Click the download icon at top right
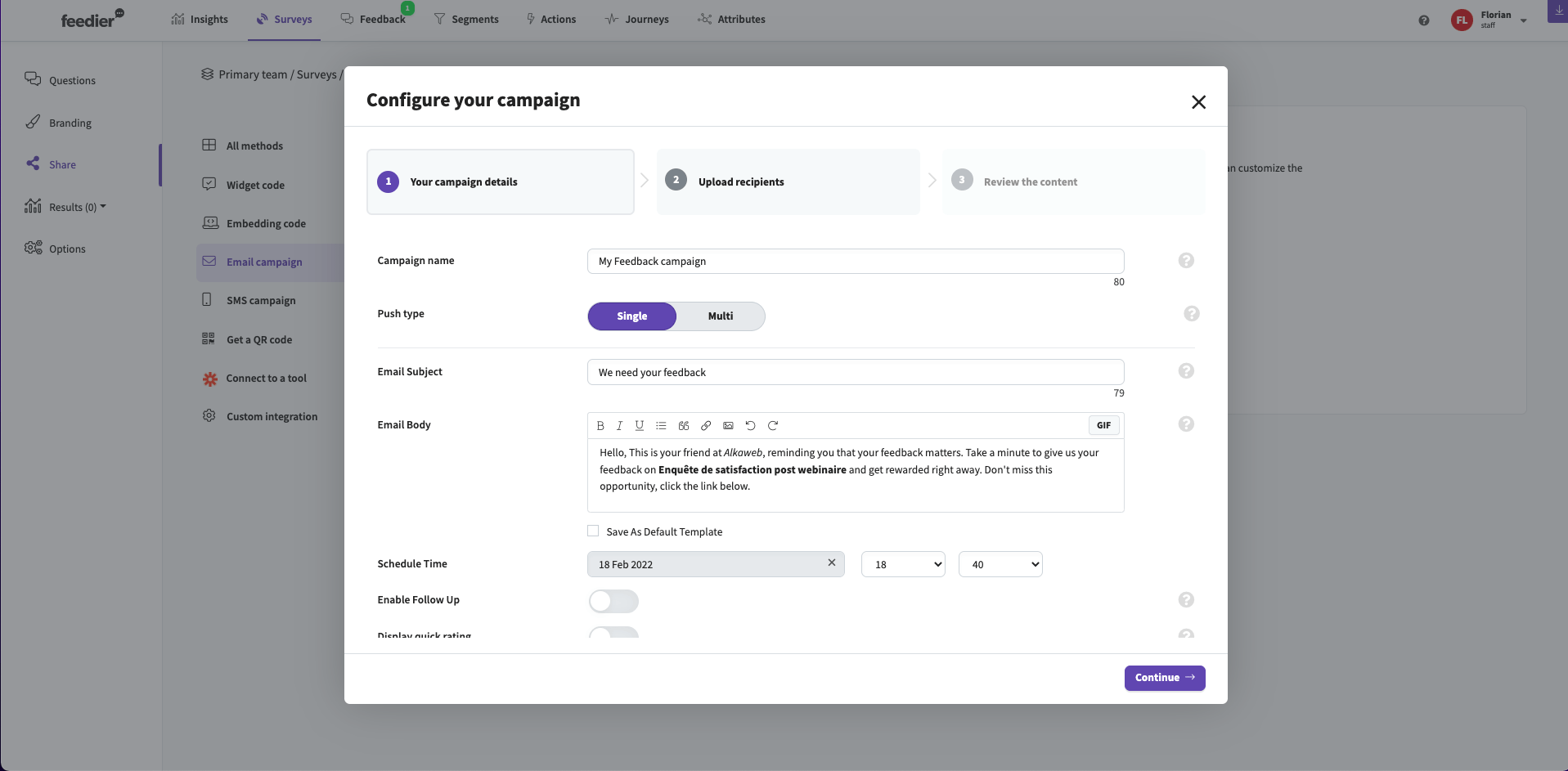 click(x=1558, y=11)
